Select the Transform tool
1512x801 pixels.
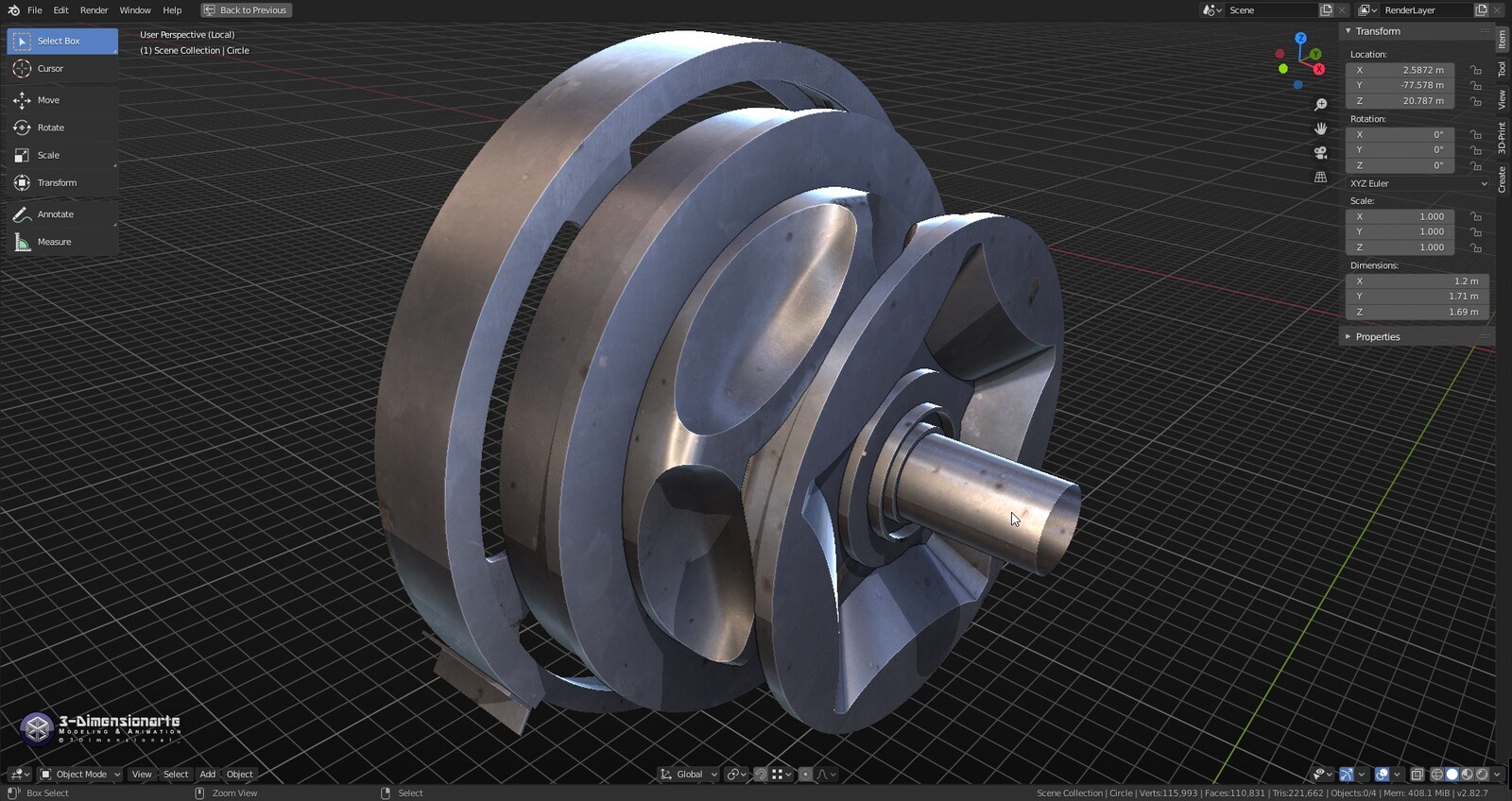[x=62, y=182]
